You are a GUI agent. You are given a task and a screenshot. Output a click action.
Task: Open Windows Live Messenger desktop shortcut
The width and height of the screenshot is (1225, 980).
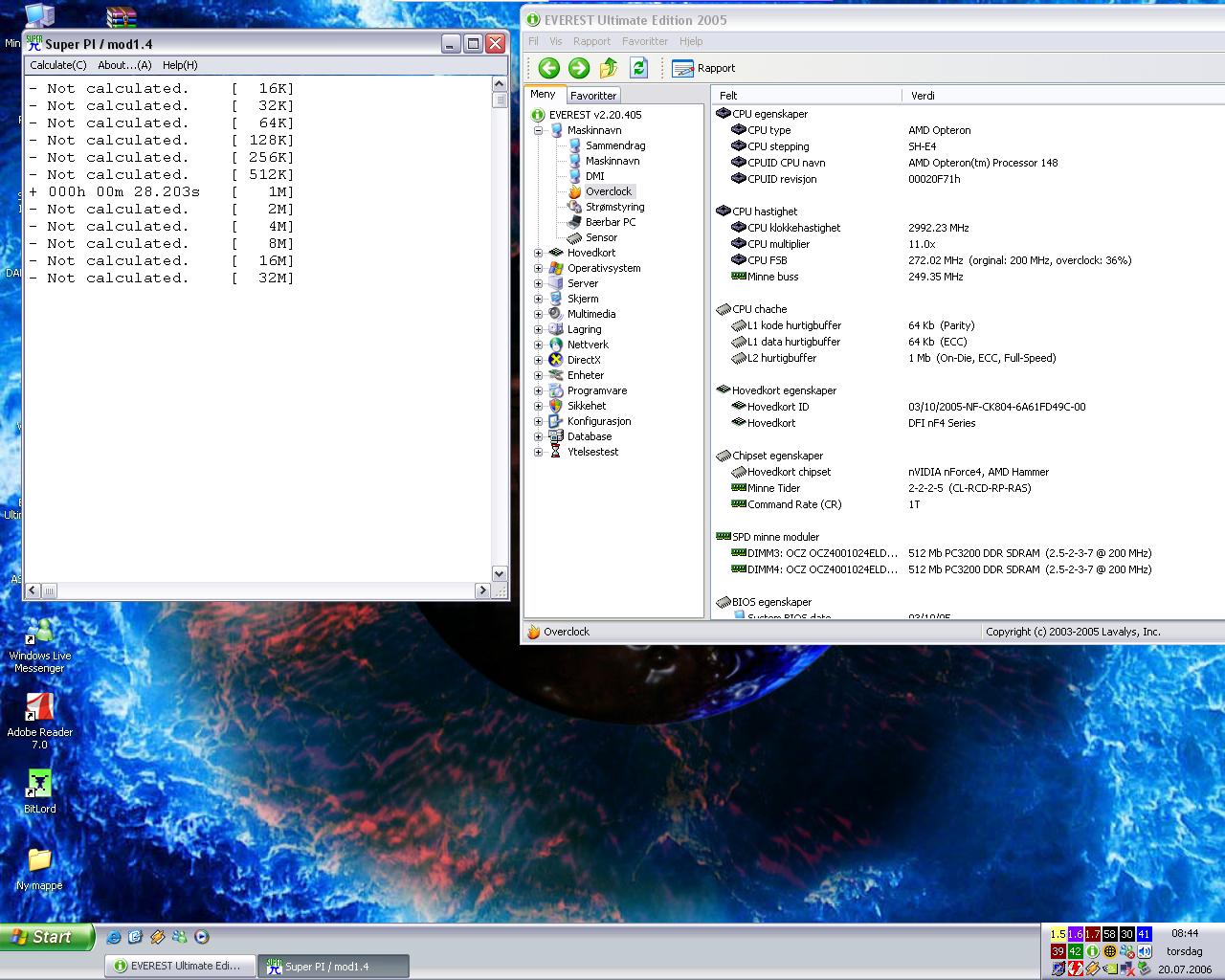(39, 644)
